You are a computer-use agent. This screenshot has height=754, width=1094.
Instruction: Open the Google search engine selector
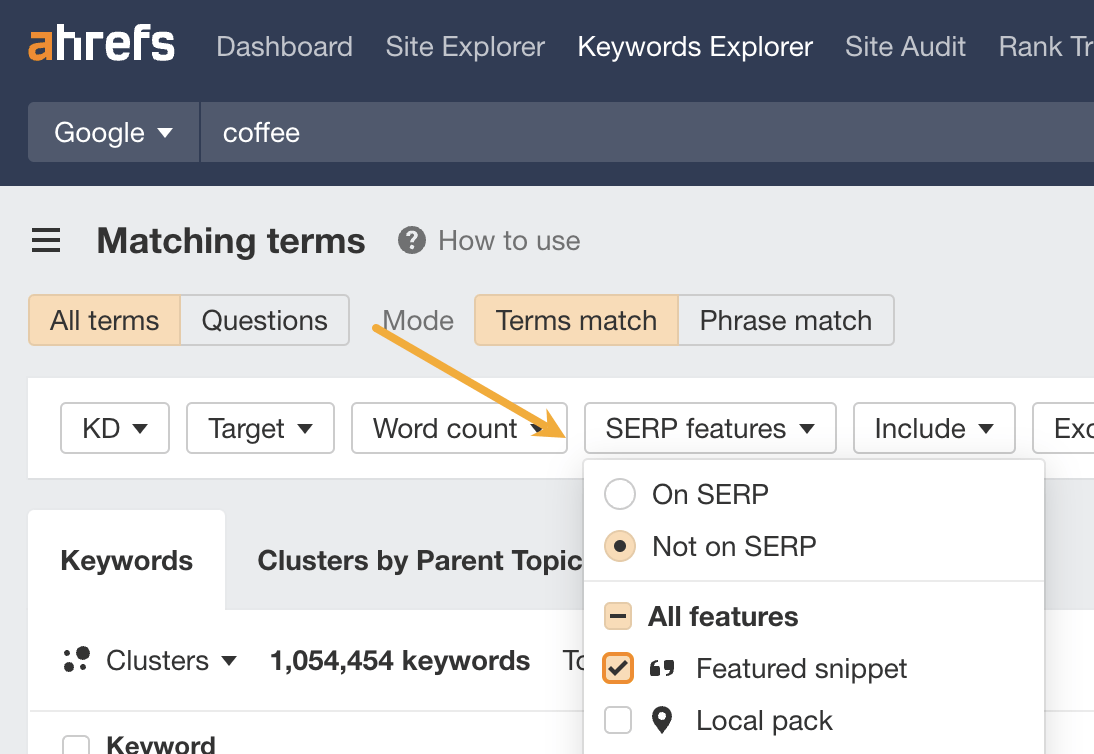click(x=112, y=132)
